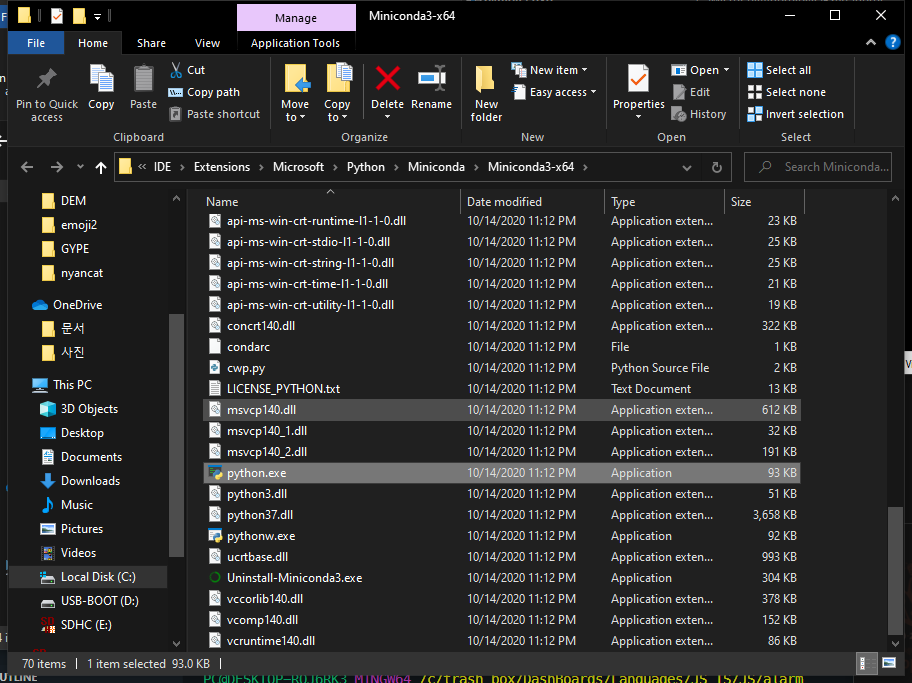Click Invert selection

coord(795,114)
